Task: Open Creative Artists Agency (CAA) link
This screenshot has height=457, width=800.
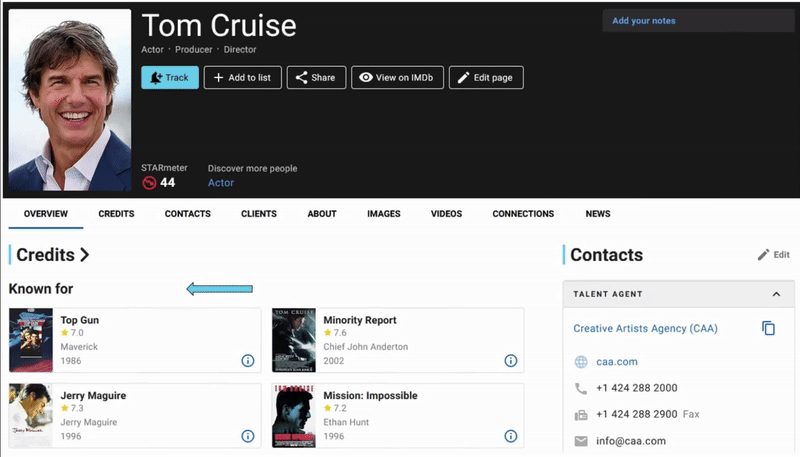Action: point(645,328)
